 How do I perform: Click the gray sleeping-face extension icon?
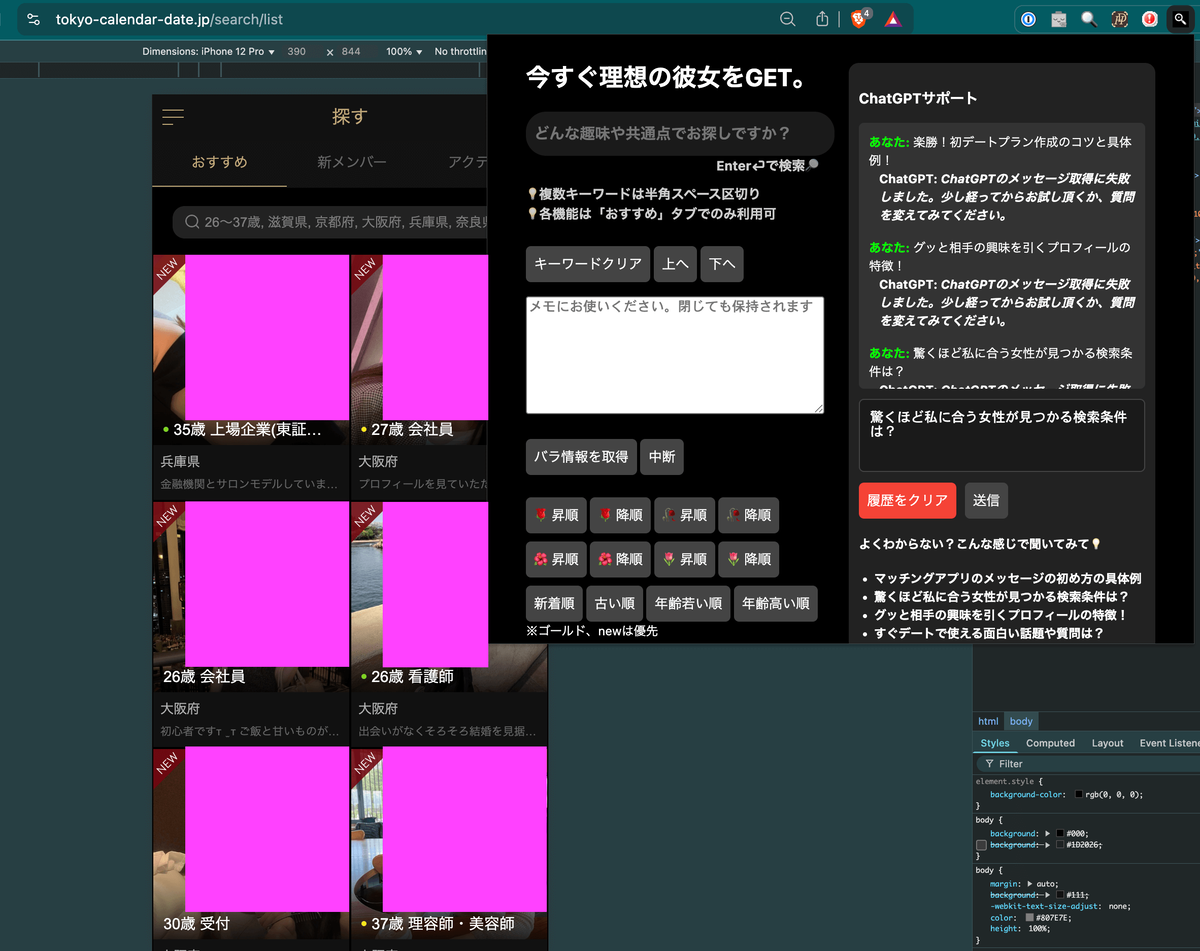click(x=1059, y=19)
